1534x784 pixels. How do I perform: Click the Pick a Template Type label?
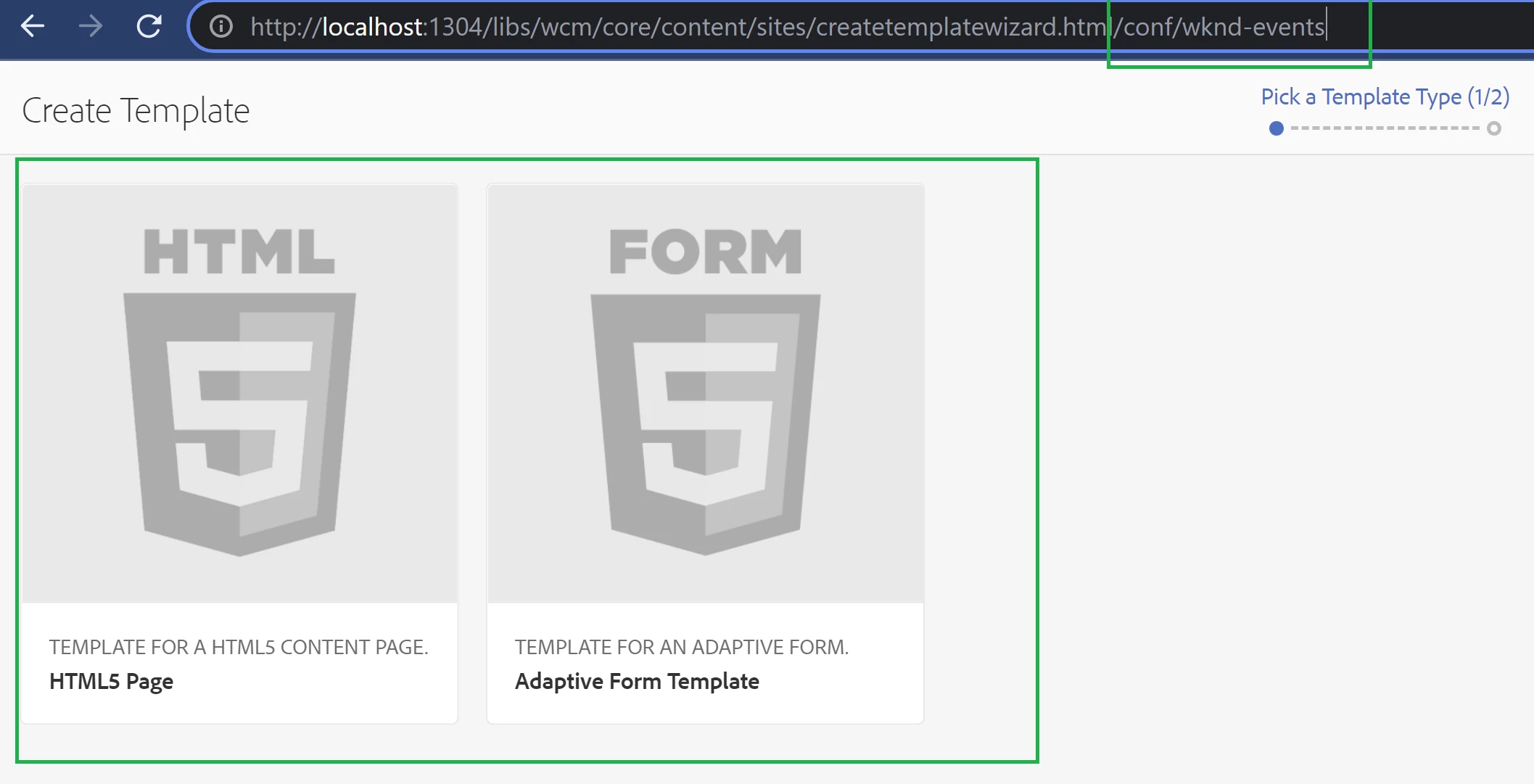[x=1385, y=97]
